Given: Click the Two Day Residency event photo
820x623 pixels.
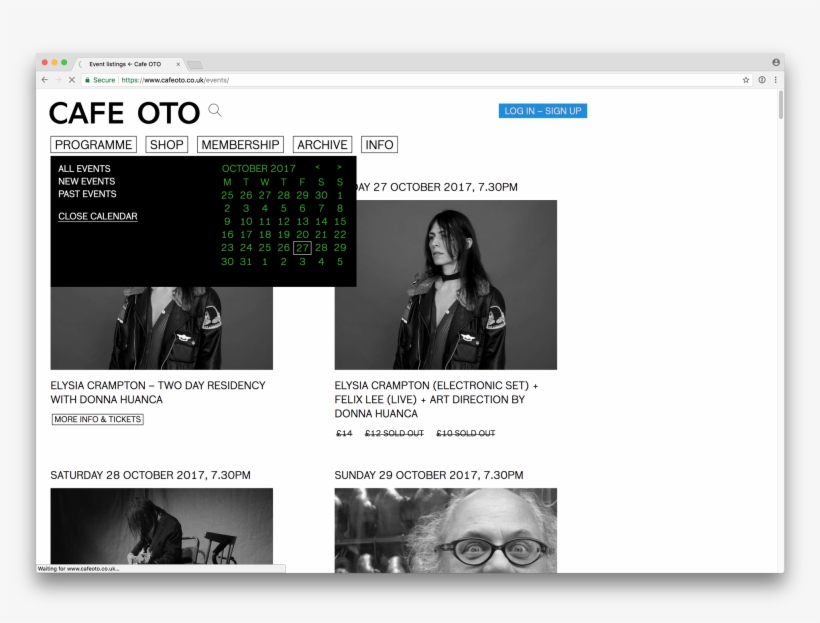Looking at the screenshot, I should [162, 328].
